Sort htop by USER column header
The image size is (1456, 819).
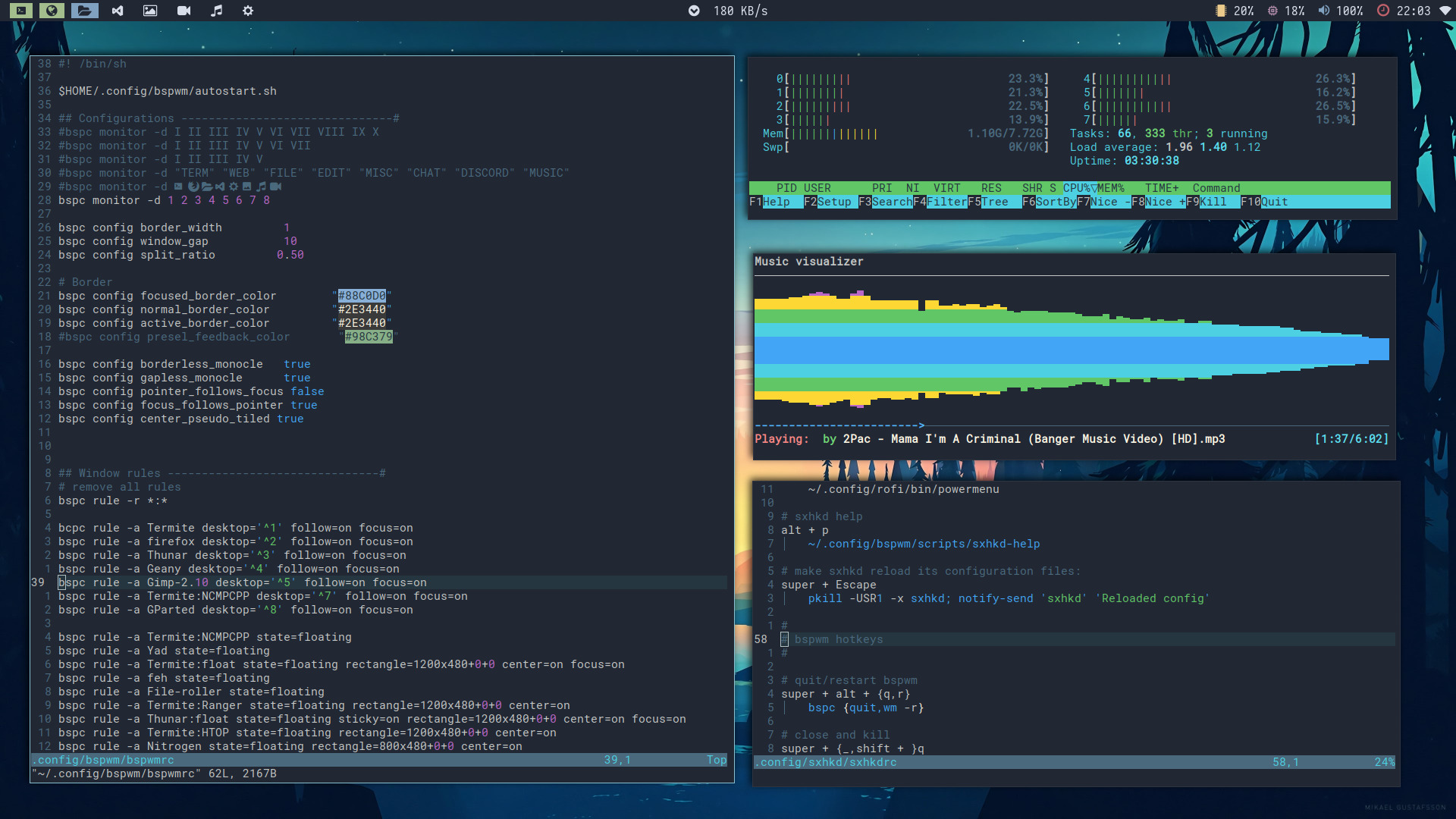coord(817,188)
